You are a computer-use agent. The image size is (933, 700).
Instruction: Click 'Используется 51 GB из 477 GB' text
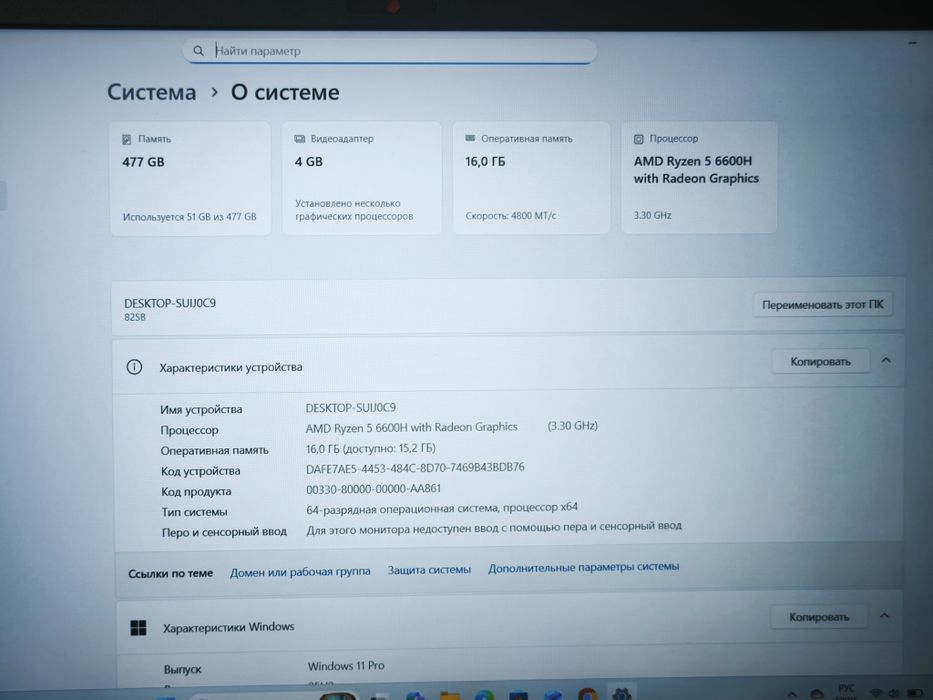189,217
